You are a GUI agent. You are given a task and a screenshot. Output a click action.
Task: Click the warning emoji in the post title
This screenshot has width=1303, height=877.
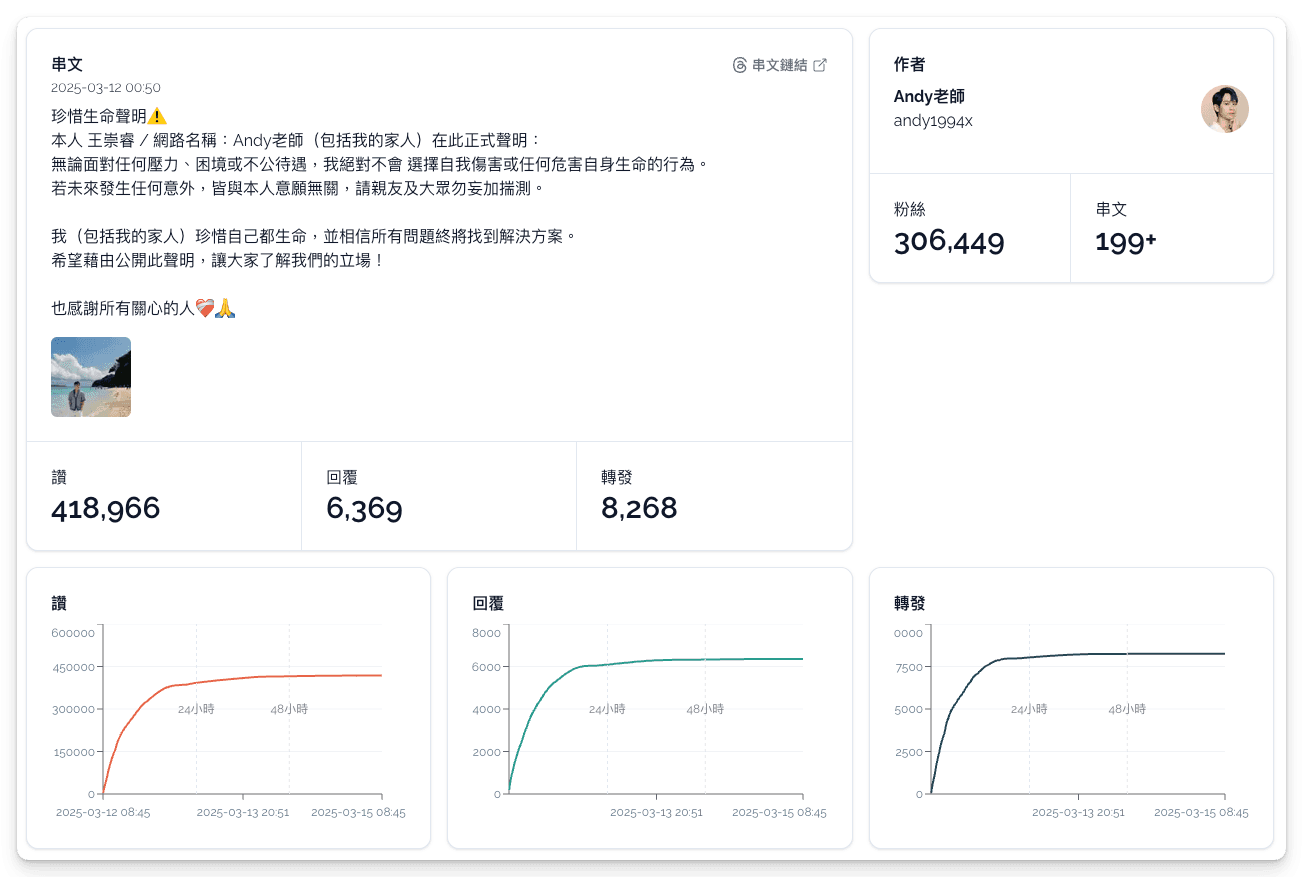click(x=157, y=116)
